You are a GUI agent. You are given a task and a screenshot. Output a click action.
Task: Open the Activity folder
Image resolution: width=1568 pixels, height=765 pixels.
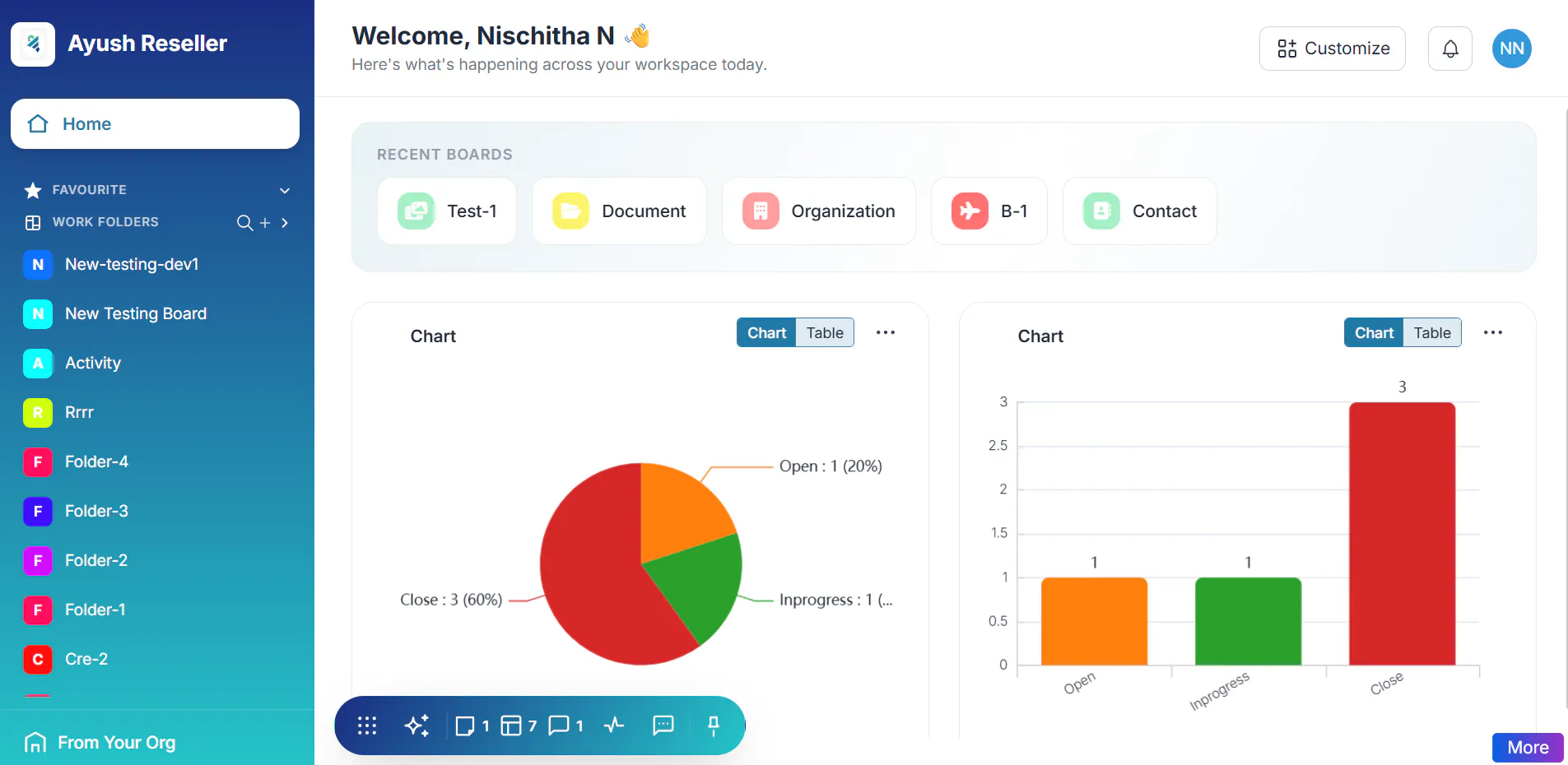(x=156, y=363)
